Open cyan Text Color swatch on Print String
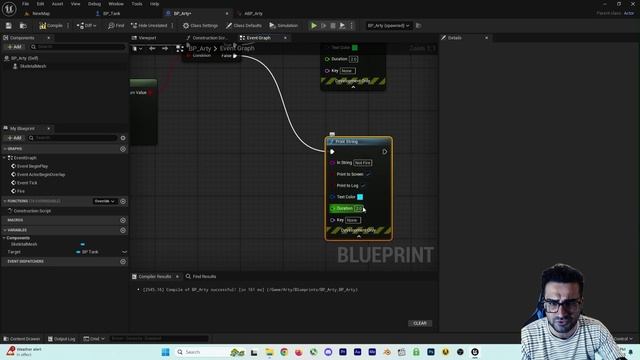This screenshot has width=640, height=360. [360, 197]
